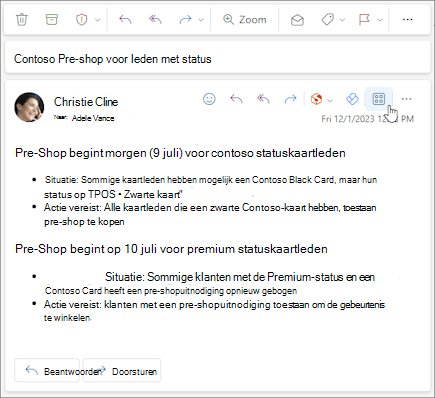Image resolution: width=435 pixels, height=398 pixels.
Task: Open Christie Cline's profile picture
Action: pos(29,107)
